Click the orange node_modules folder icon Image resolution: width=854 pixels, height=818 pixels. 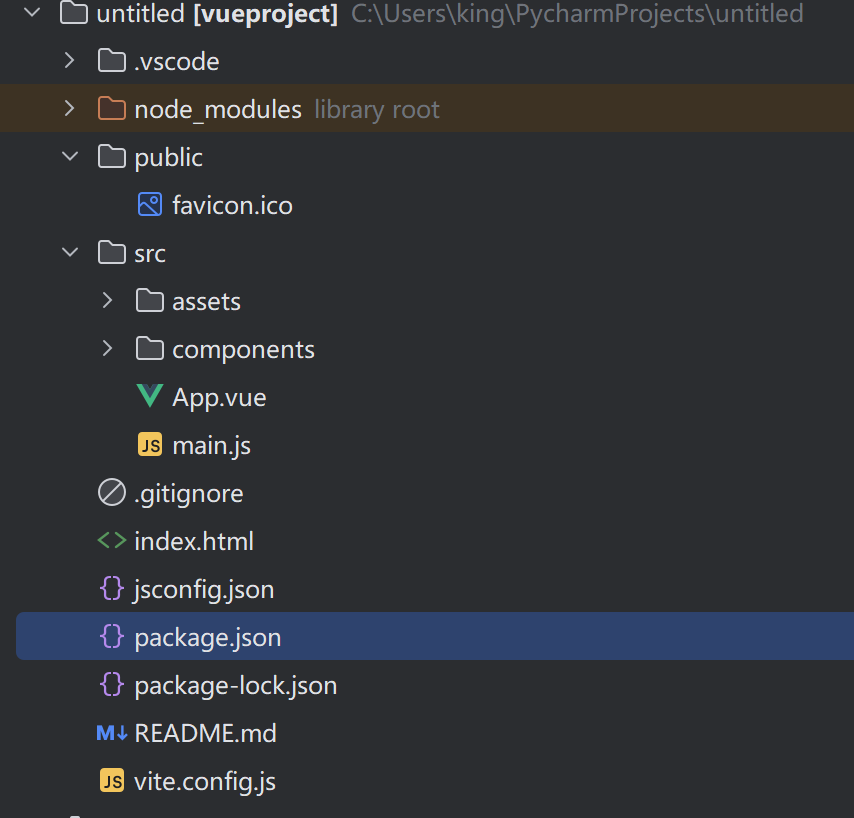(111, 109)
